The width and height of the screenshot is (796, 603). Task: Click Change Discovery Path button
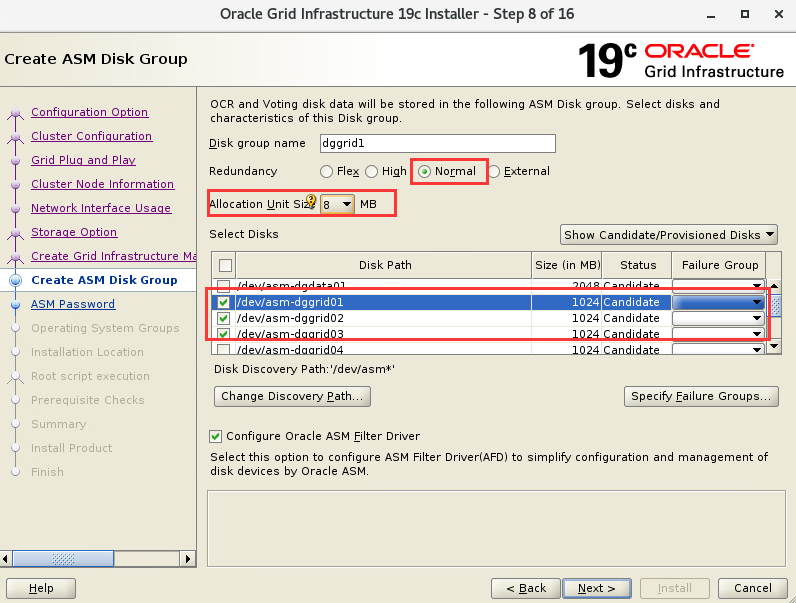click(292, 396)
